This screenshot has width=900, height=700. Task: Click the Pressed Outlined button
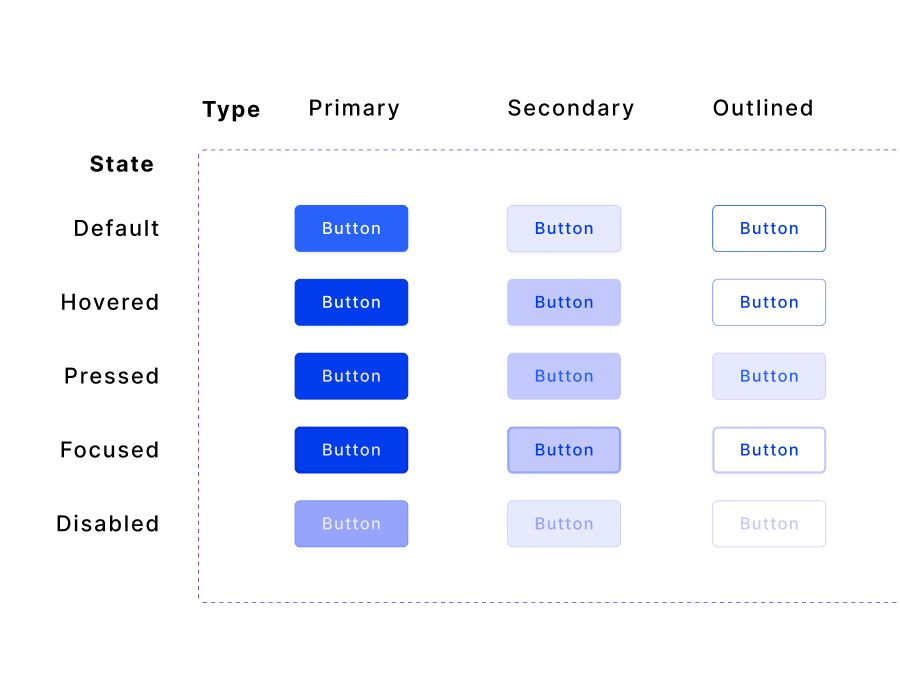[769, 376]
